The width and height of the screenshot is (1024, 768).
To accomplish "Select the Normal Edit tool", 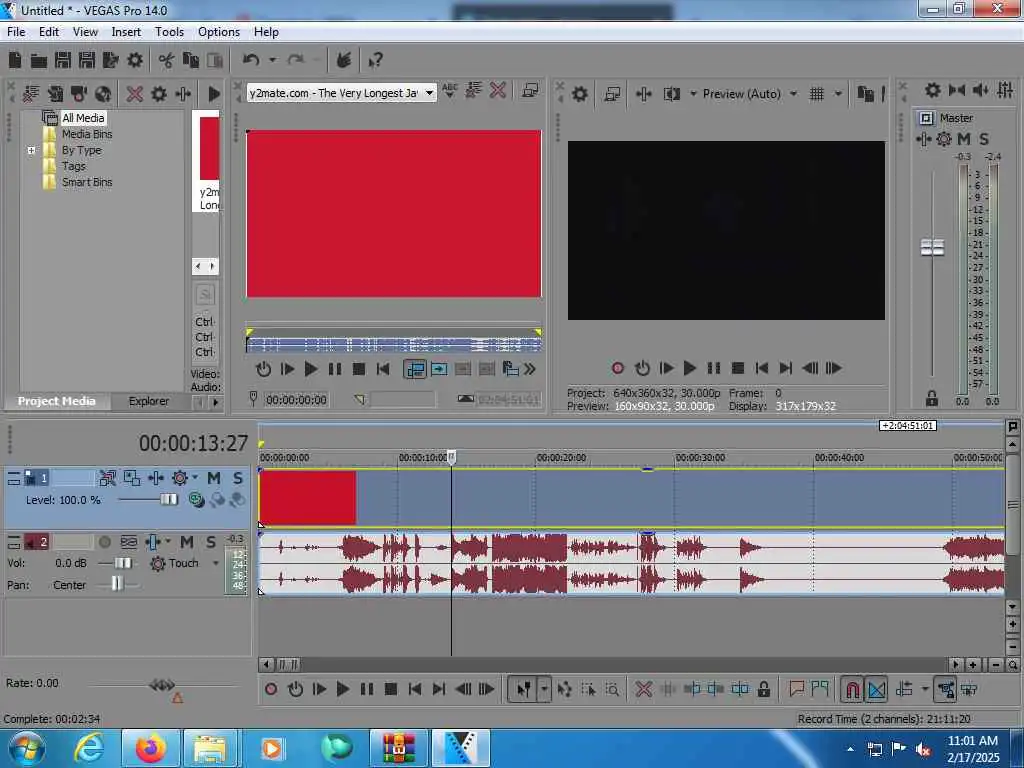I will coord(523,689).
